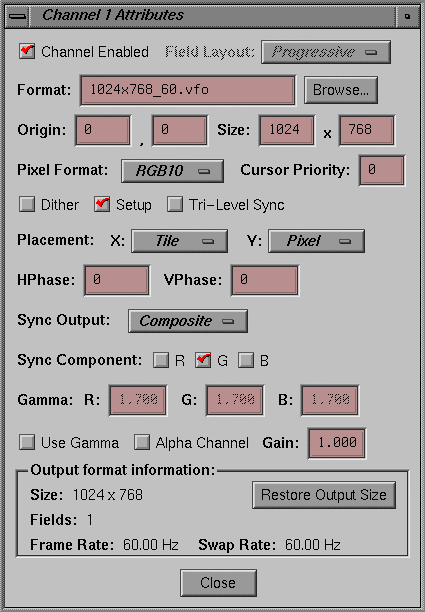This screenshot has width=425, height=612.
Task: Click the first Origin field
Action: 103,130
